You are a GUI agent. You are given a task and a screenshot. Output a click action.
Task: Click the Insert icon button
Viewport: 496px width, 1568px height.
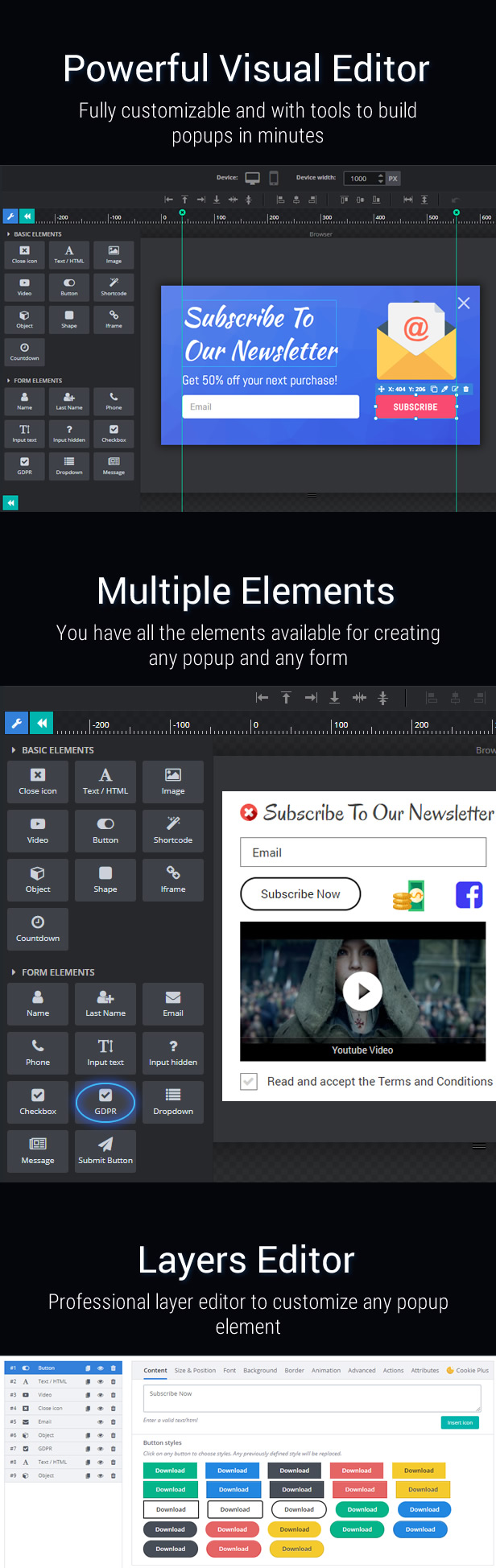(460, 1422)
